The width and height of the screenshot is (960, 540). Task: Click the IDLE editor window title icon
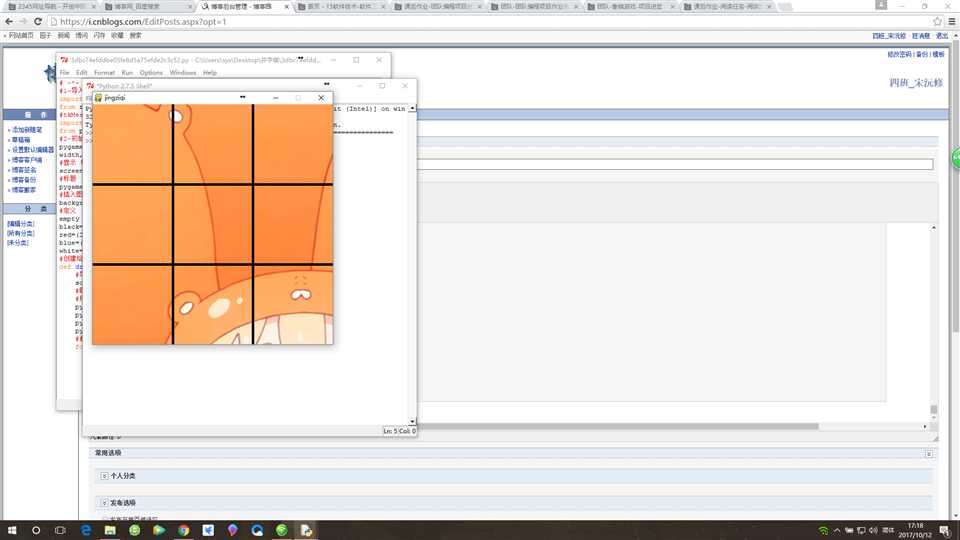click(64, 60)
